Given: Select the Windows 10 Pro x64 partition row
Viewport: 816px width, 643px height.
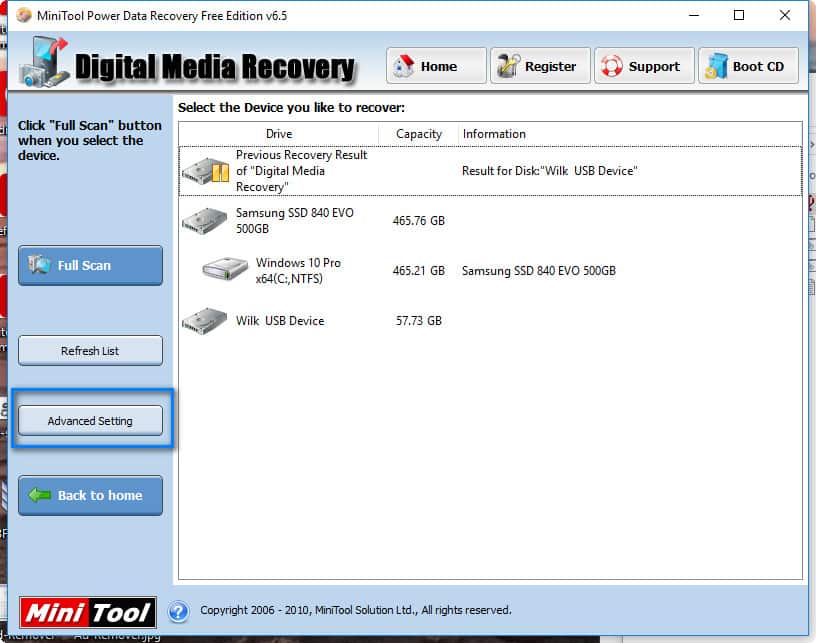Looking at the screenshot, I should click(298, 270).
